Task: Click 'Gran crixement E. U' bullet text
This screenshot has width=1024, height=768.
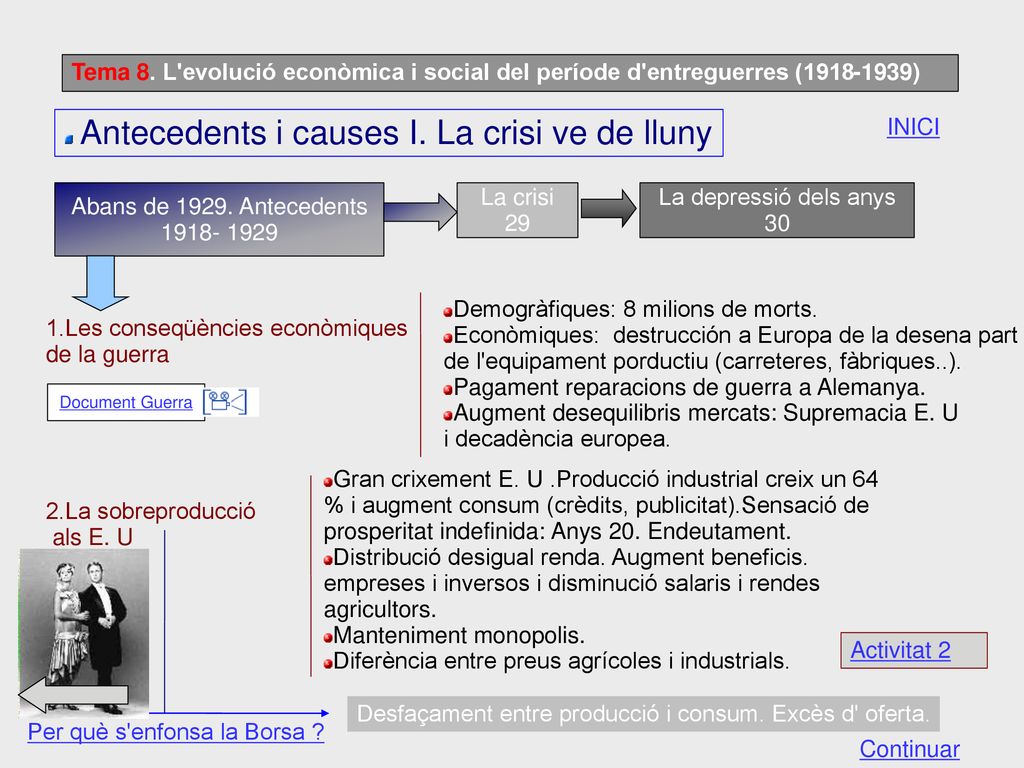Action: (x=601, y=505)
